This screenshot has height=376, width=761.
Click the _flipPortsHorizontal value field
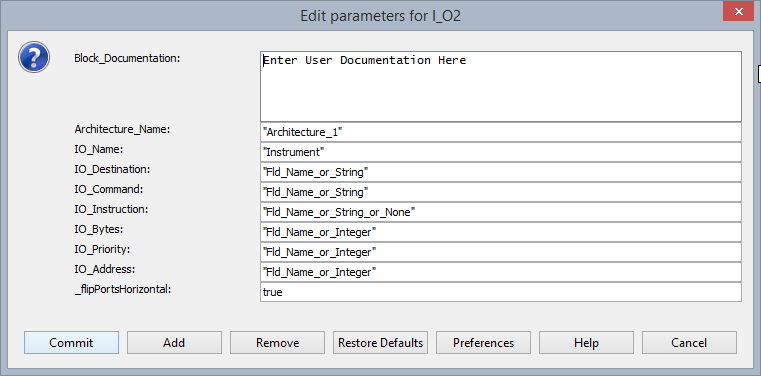pos(501,292)
